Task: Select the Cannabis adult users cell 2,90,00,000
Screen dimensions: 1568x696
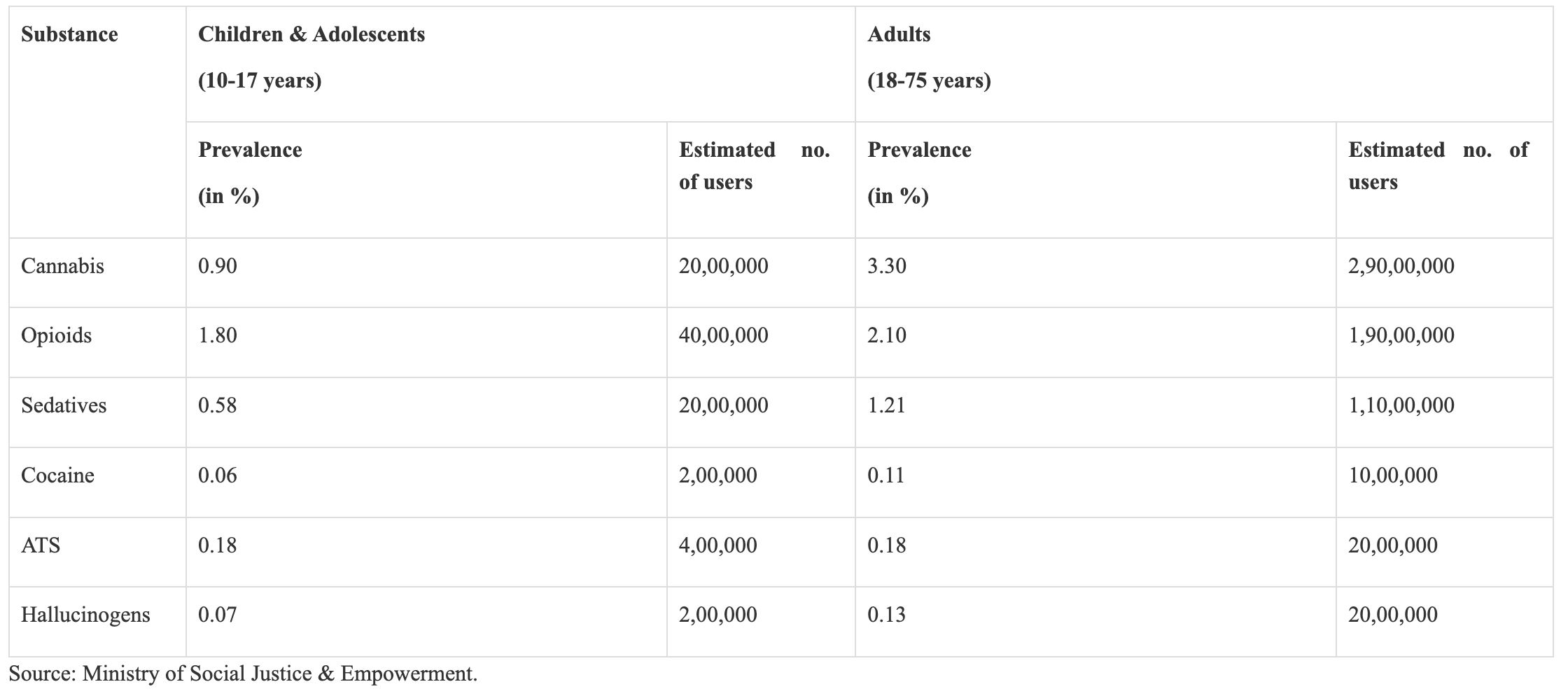Action: click(x=1444, y=272)
